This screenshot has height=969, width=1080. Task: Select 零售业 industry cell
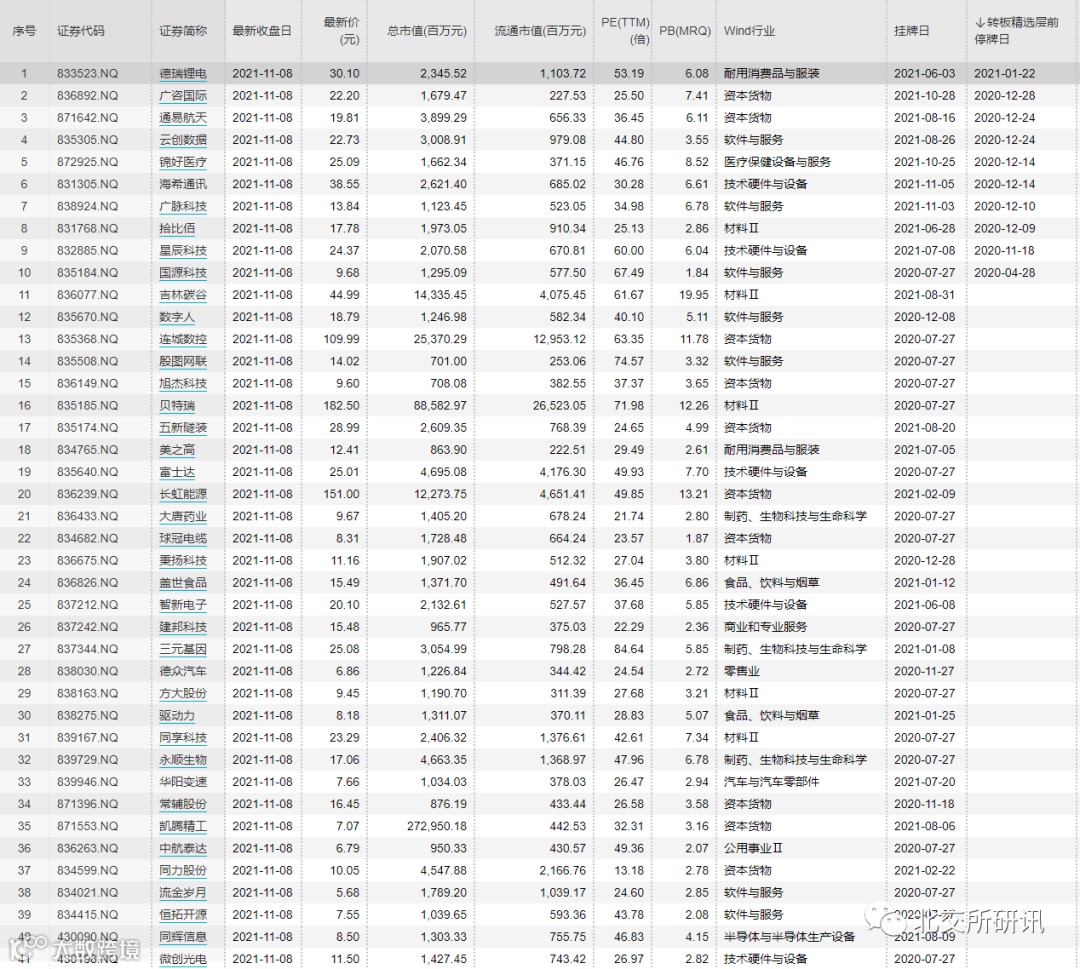coord(741,671)
